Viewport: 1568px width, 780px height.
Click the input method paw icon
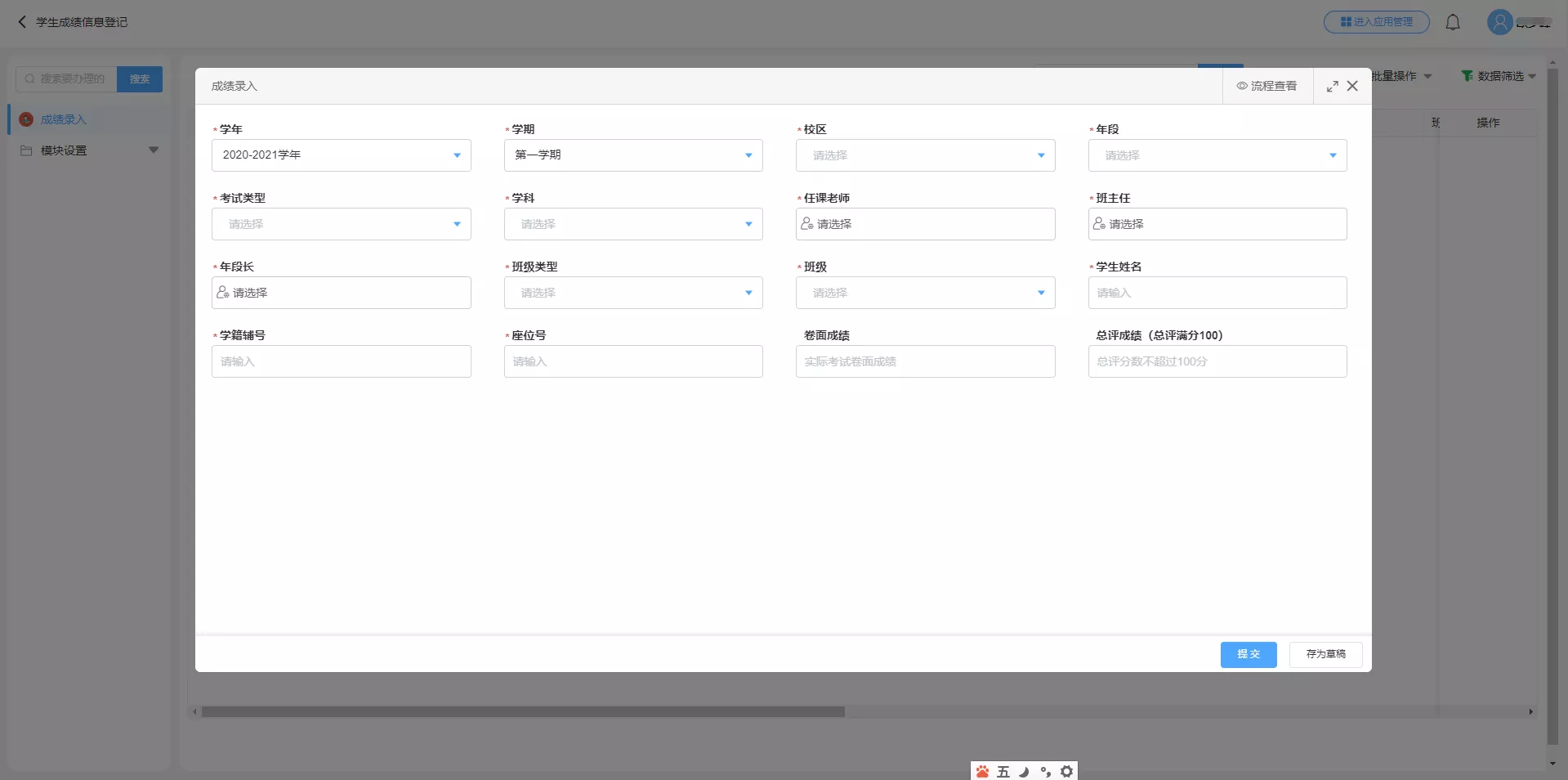point(982,772)
